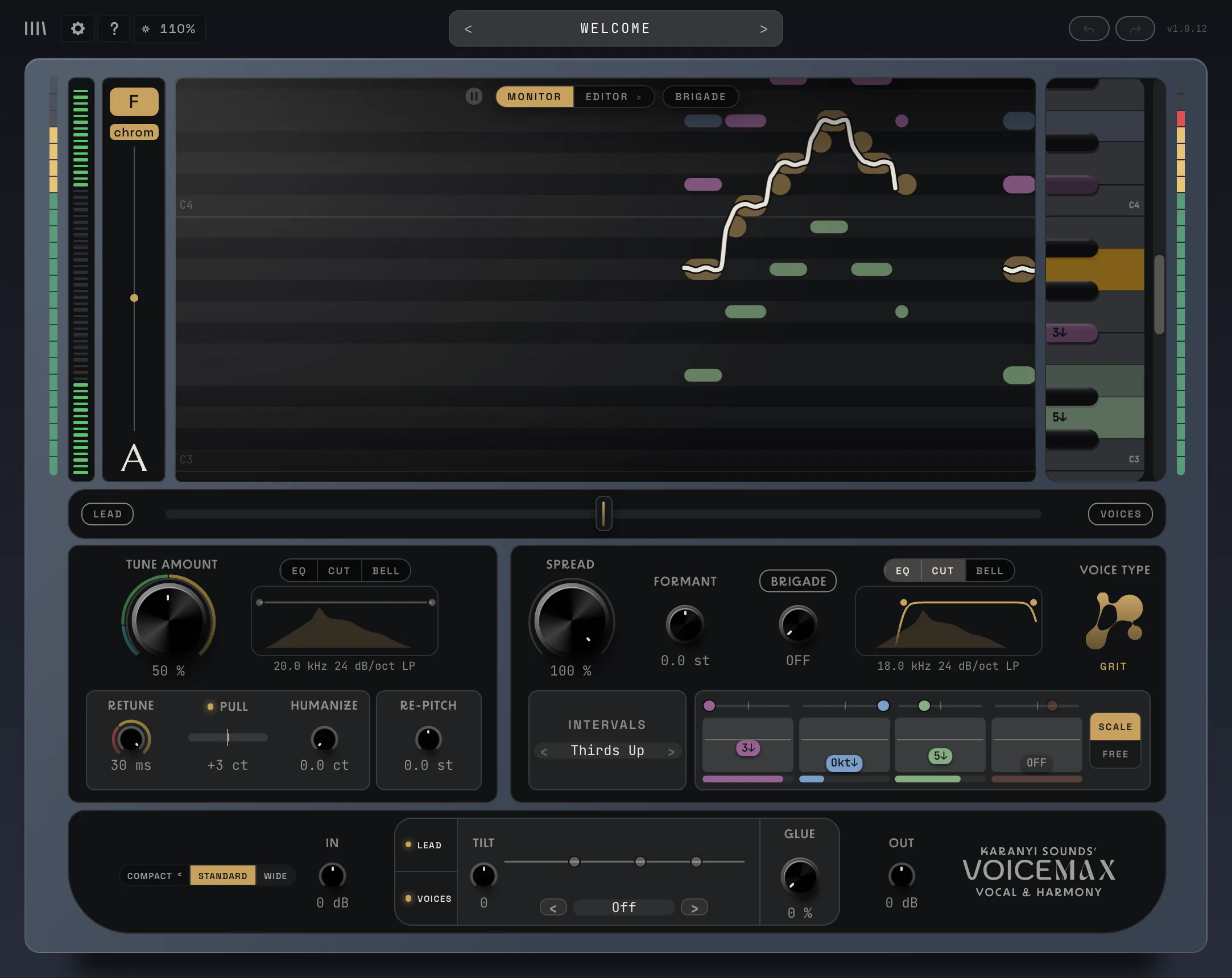Screen dimensions: 1232x978
Task: Enable the voices EQ button
Action: tap(903, 571)
